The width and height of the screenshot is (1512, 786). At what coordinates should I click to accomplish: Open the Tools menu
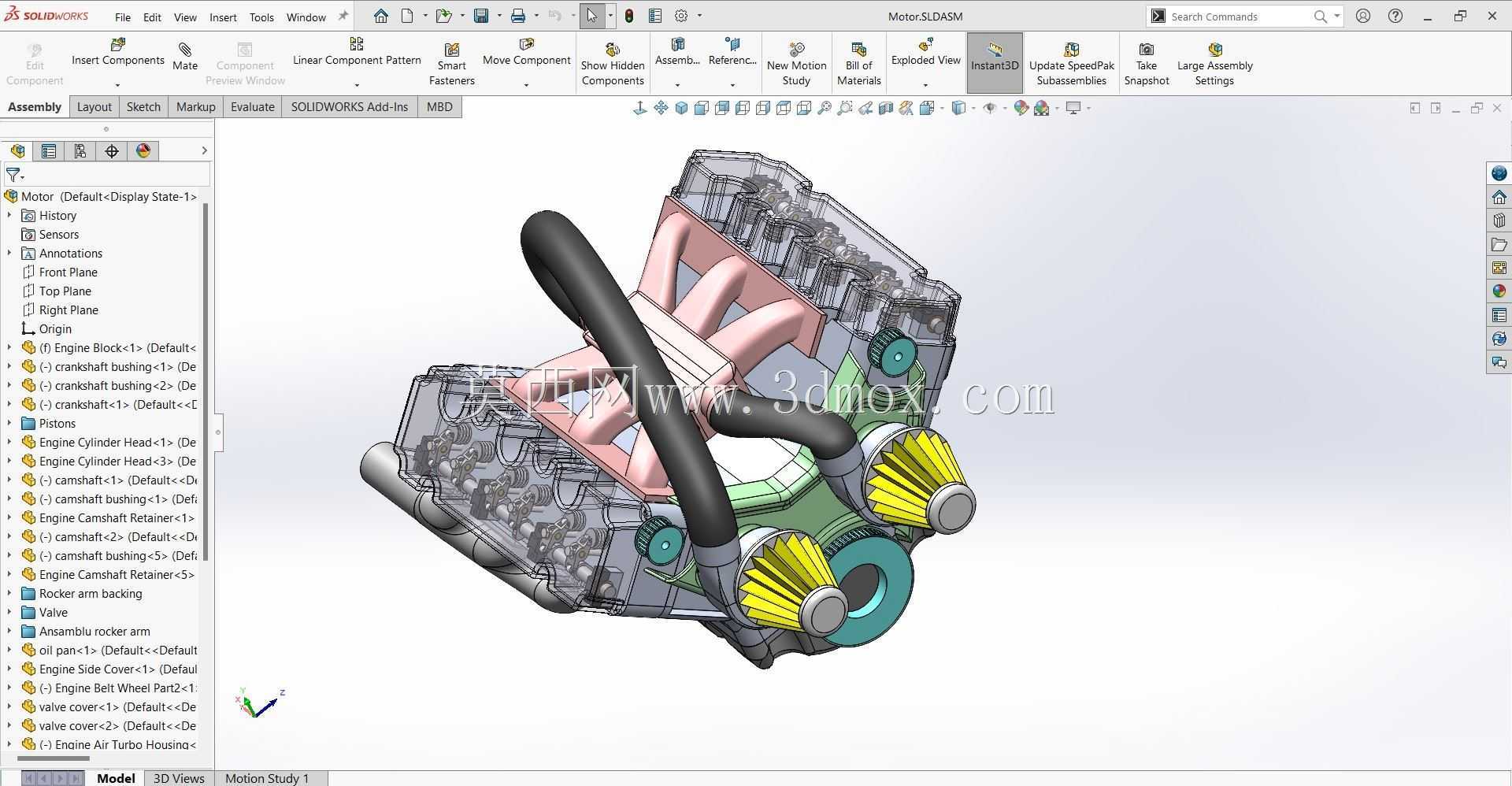[x=261, y=17]
